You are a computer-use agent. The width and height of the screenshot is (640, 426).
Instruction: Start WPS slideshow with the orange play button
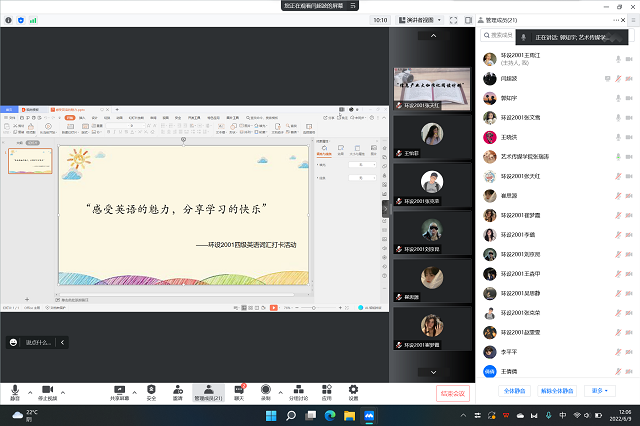(274, 308)
